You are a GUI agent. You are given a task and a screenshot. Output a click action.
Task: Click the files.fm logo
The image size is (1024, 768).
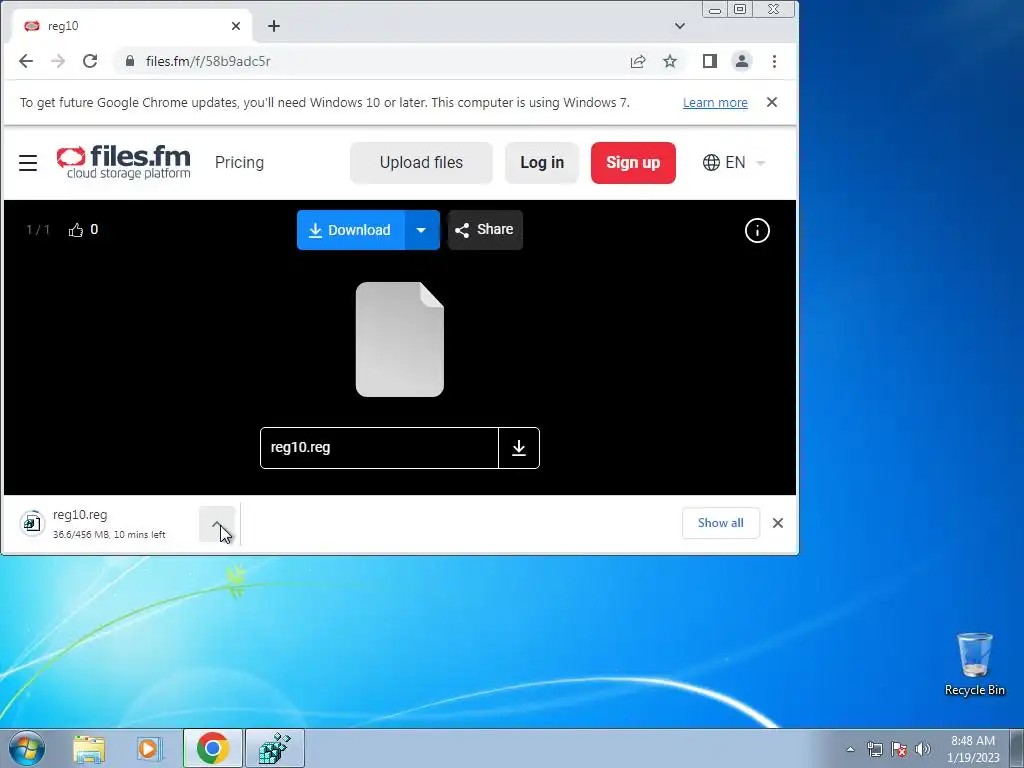[123, 162]
